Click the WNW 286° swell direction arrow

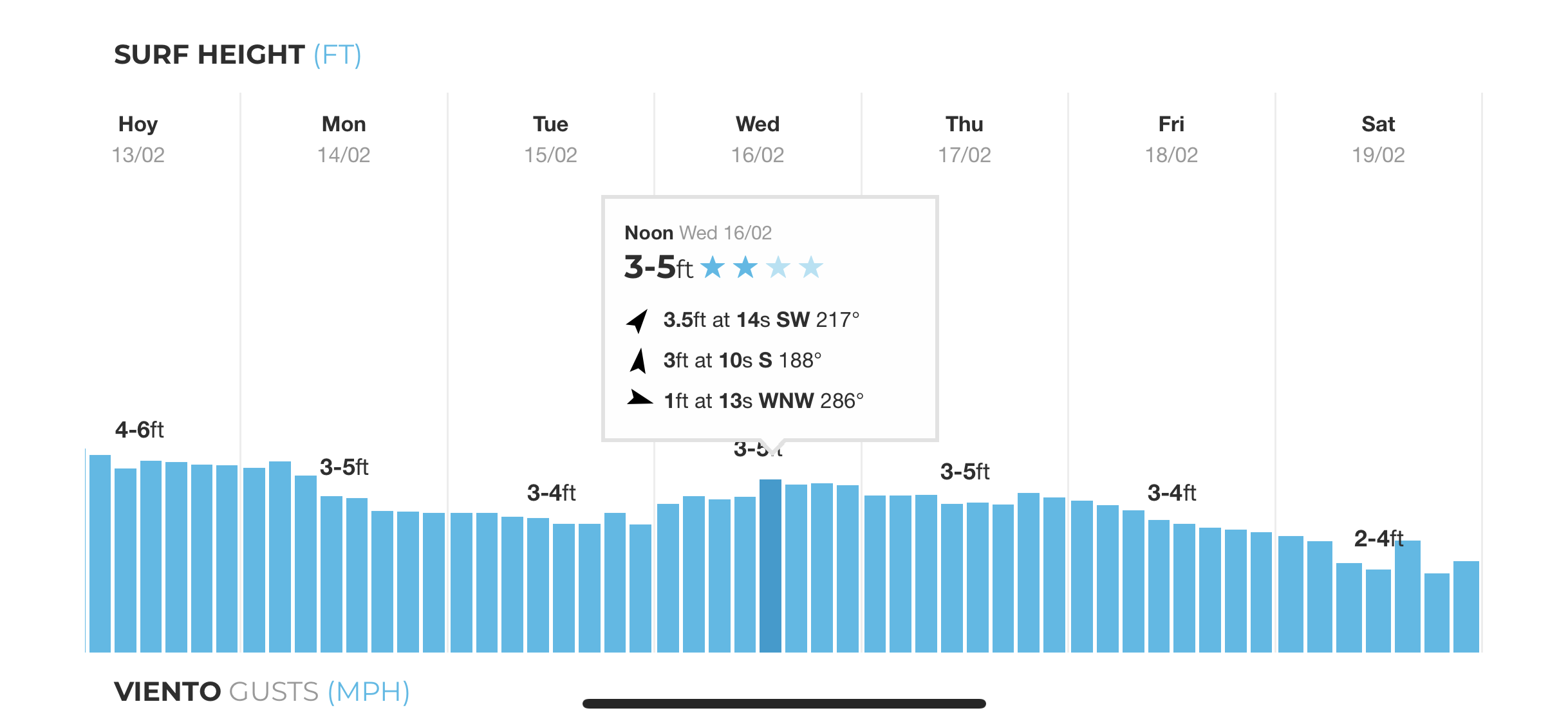(640, 398)
